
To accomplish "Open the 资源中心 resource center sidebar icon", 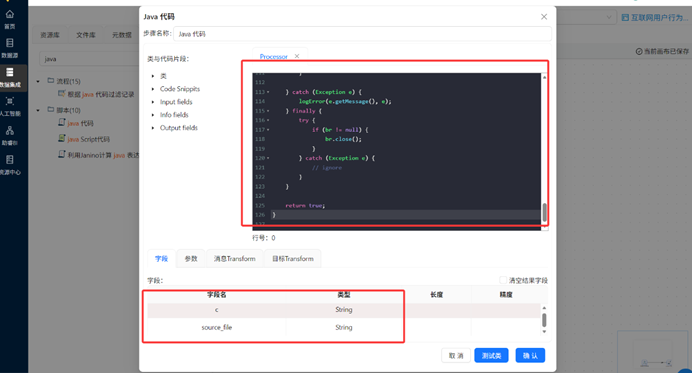I will (x=10, y=159).
